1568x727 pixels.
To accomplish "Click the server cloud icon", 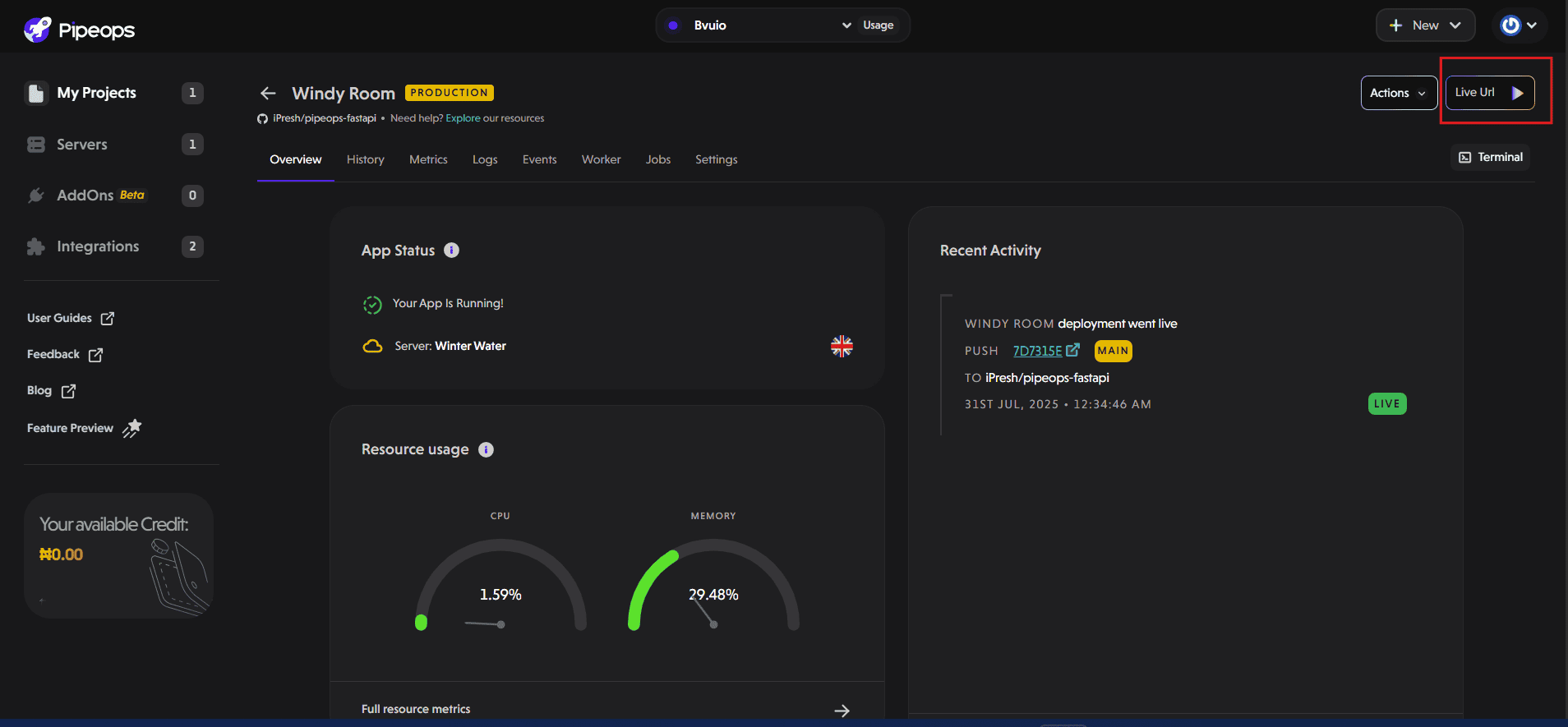I will point(373,346).
